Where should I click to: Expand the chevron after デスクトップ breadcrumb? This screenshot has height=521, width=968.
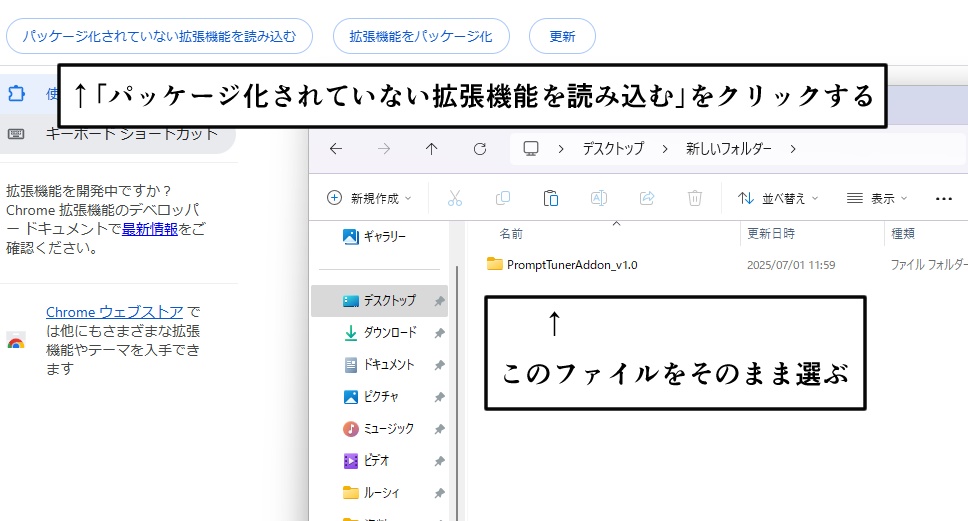[x=665, y=149]
